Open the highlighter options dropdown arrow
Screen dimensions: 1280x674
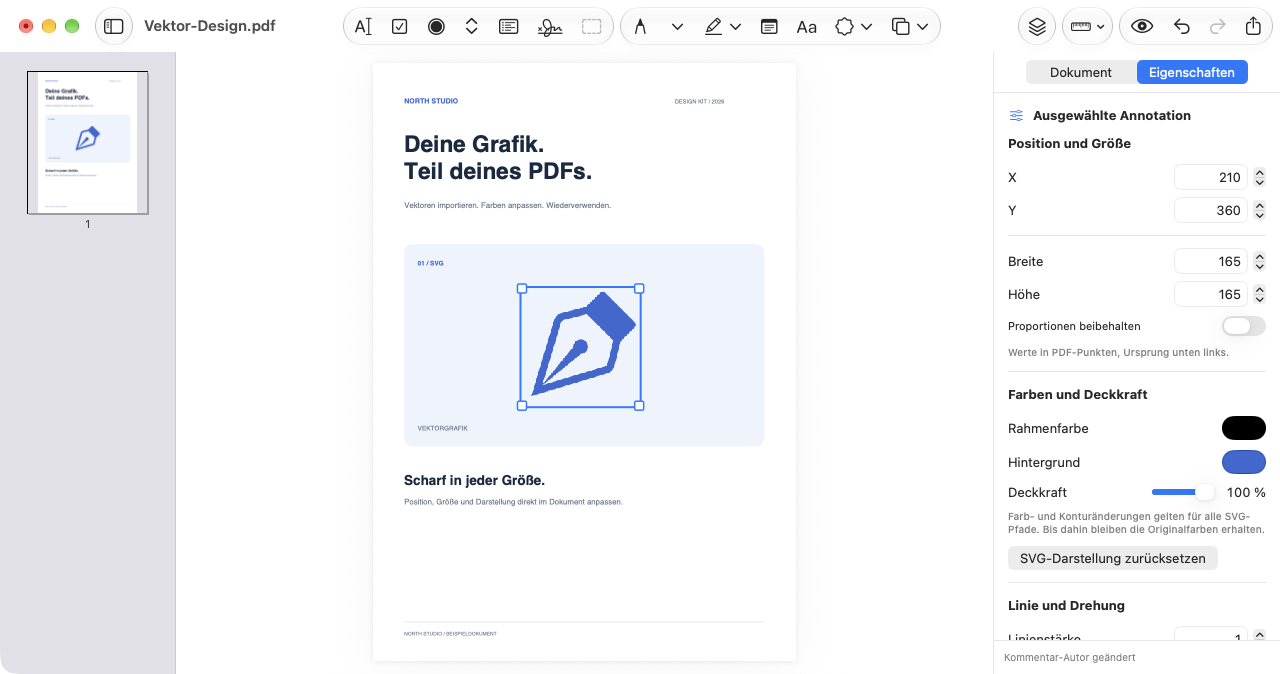[x=736, y=27]
